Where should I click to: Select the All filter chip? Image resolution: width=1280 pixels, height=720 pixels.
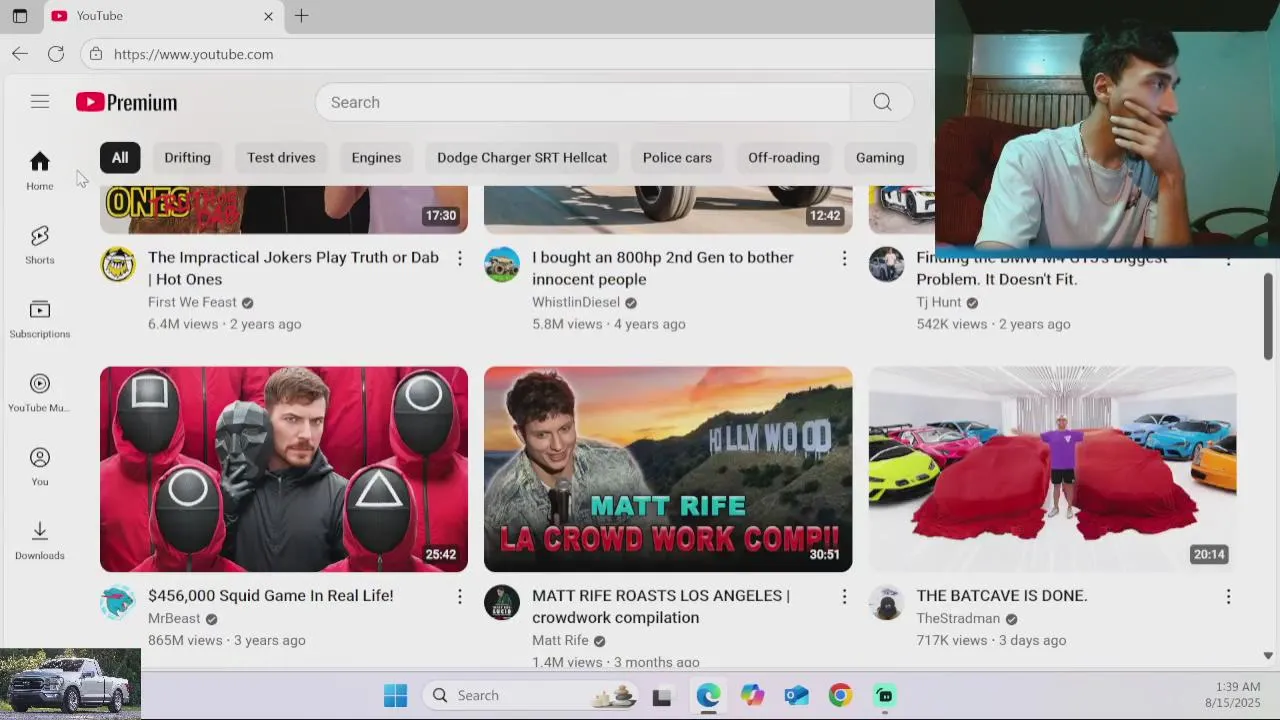click(x=120, y=157)
